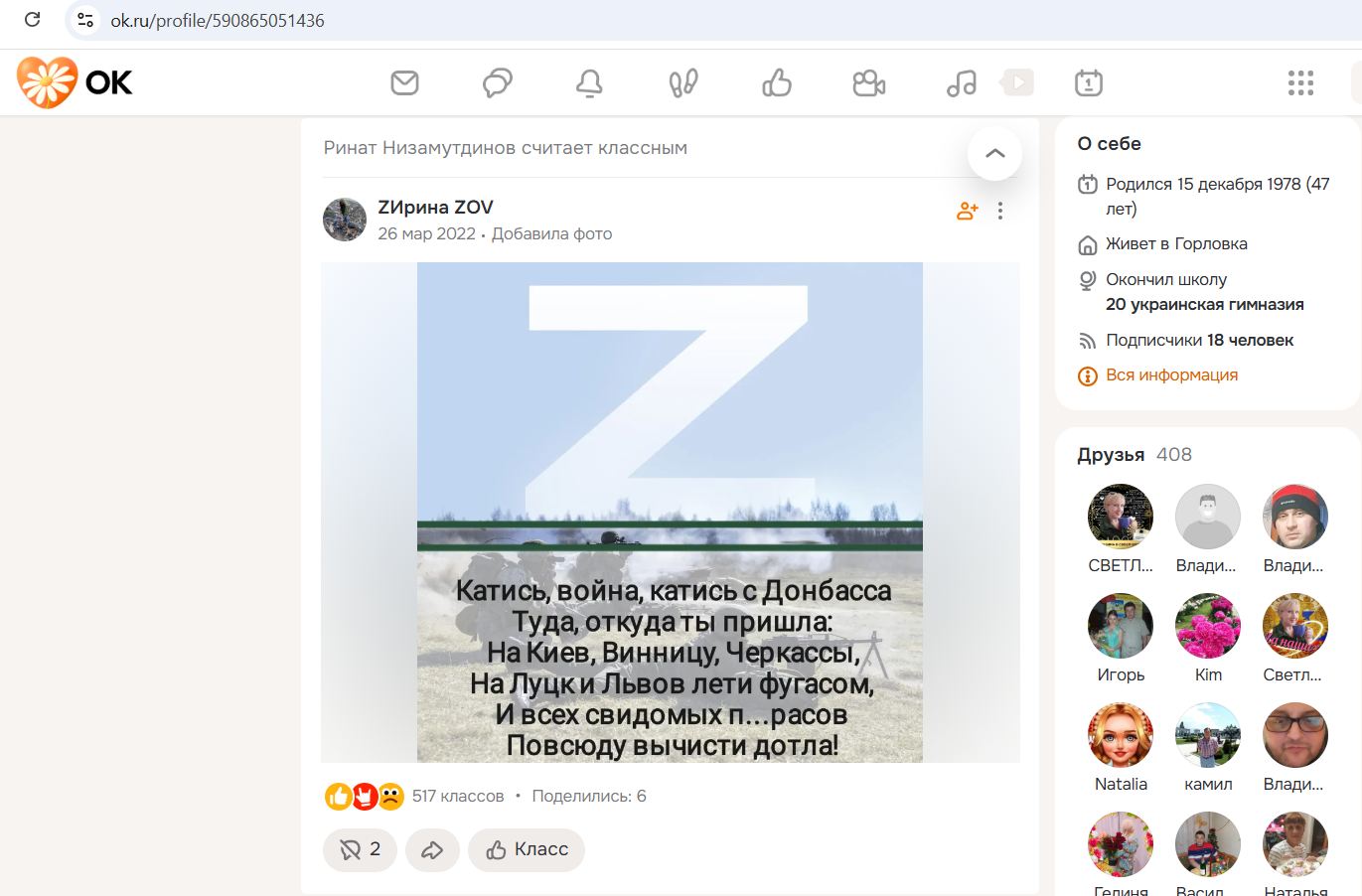This screenshot has height=896, width=1362.
Task: Click the 517 классов count
Action: (458, 796)
